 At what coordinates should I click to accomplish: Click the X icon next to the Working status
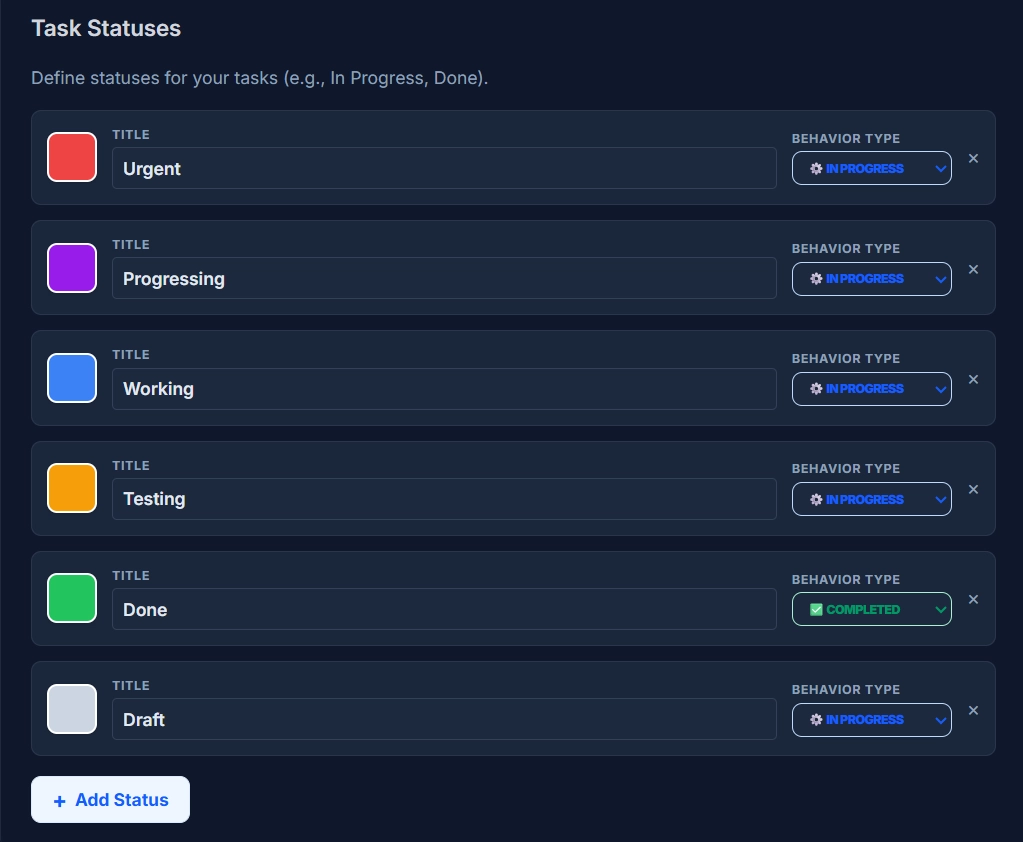point(973,379)
